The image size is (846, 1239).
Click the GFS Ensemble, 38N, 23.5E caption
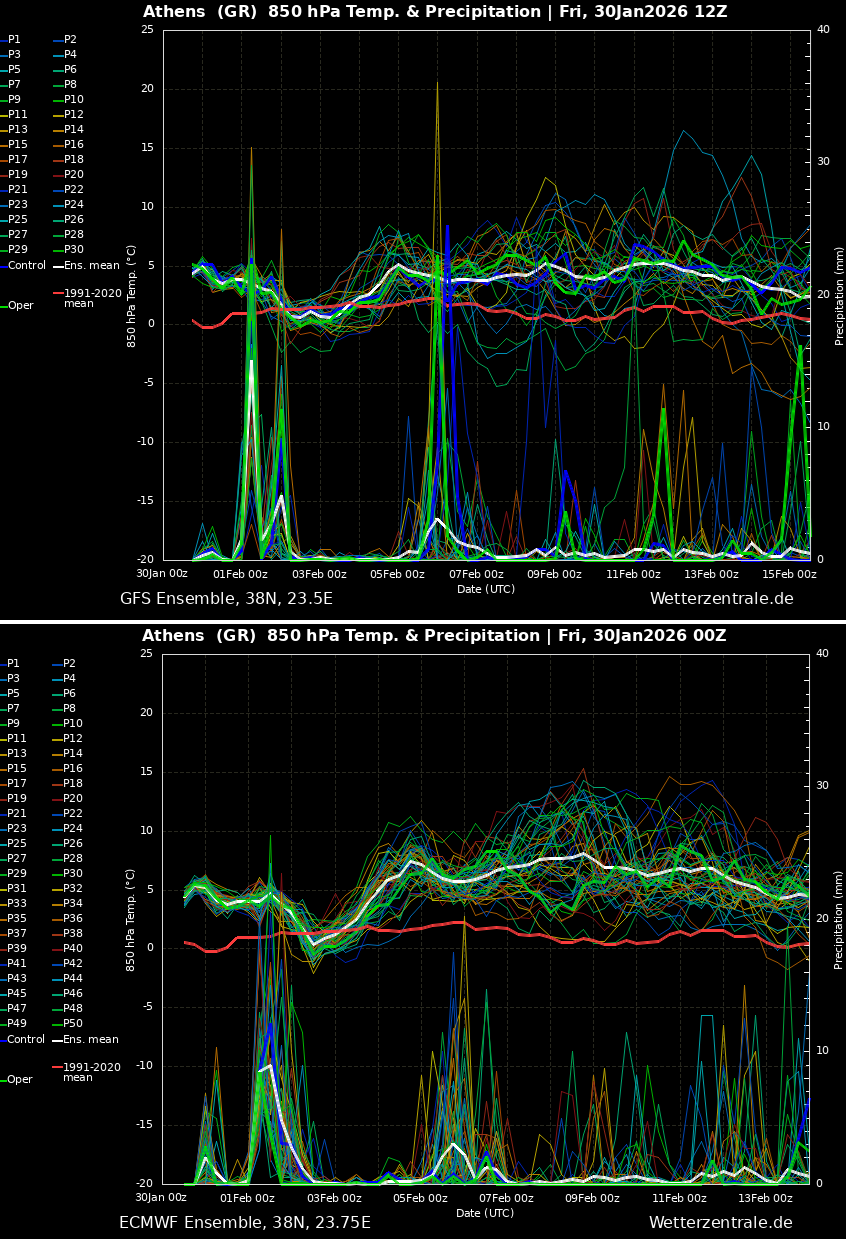tap(226, 599)
